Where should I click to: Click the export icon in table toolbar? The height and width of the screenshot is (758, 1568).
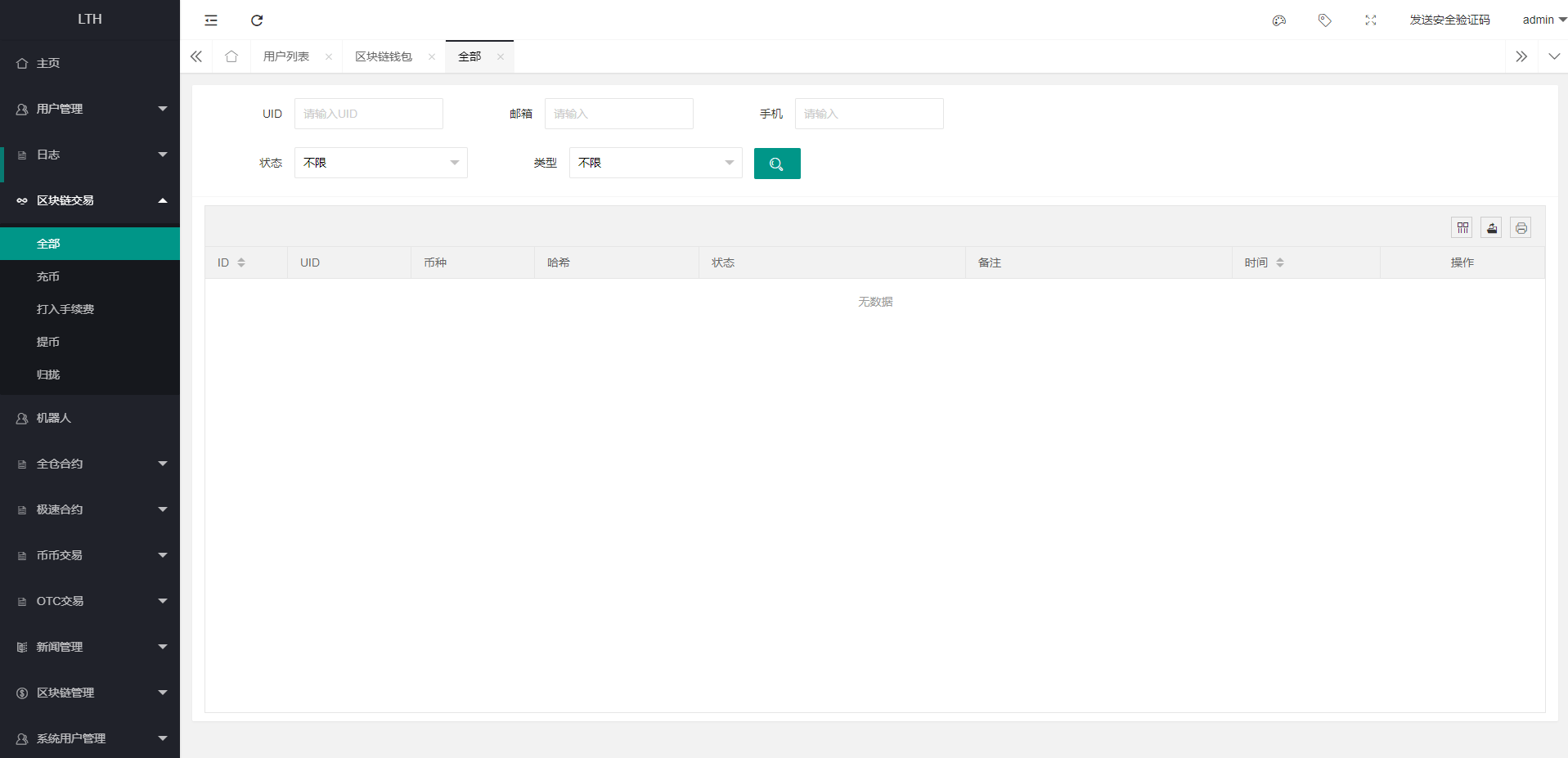point(1492,228)
